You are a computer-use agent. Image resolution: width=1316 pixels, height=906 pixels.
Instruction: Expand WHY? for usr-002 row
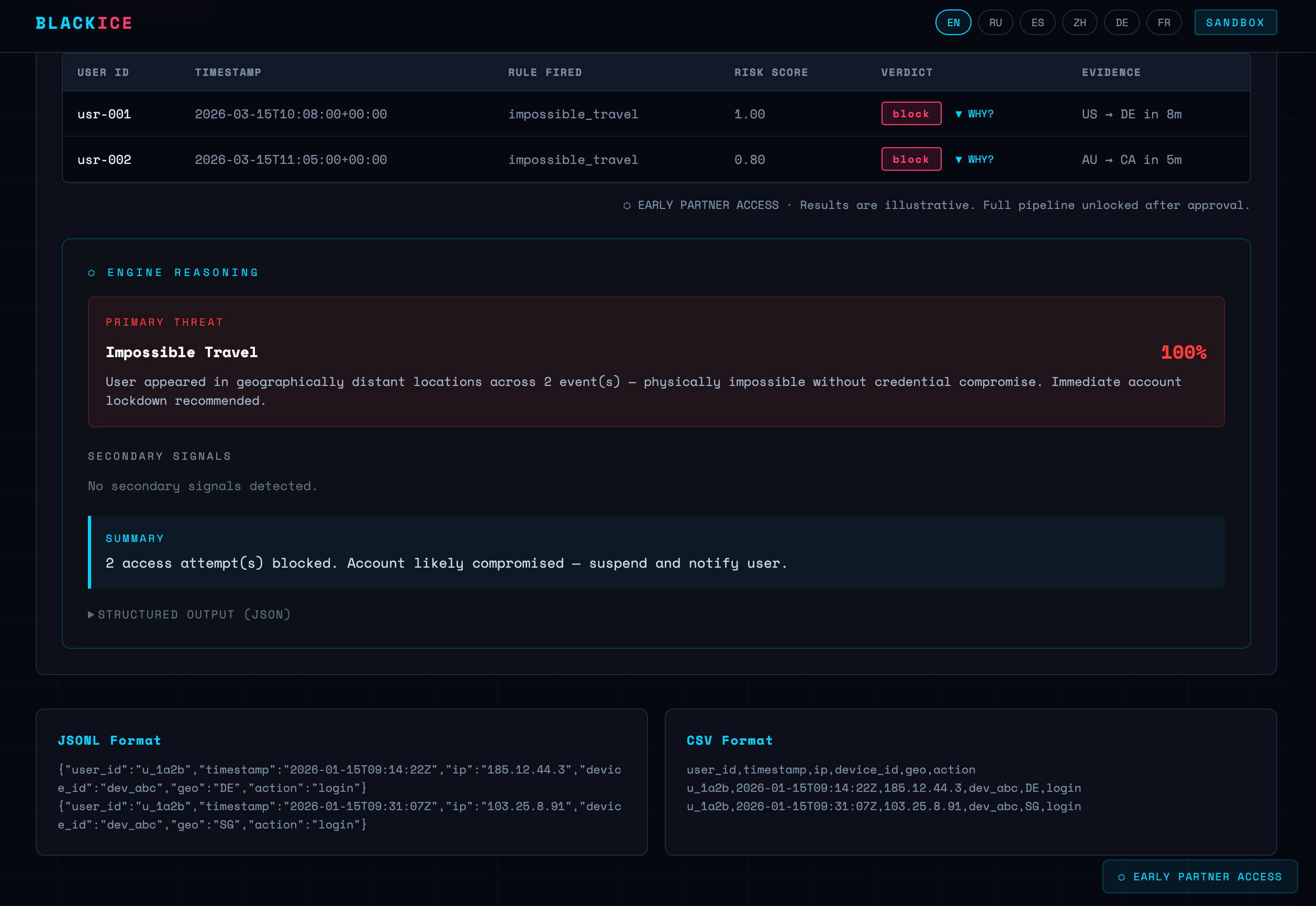click(974, 160)
